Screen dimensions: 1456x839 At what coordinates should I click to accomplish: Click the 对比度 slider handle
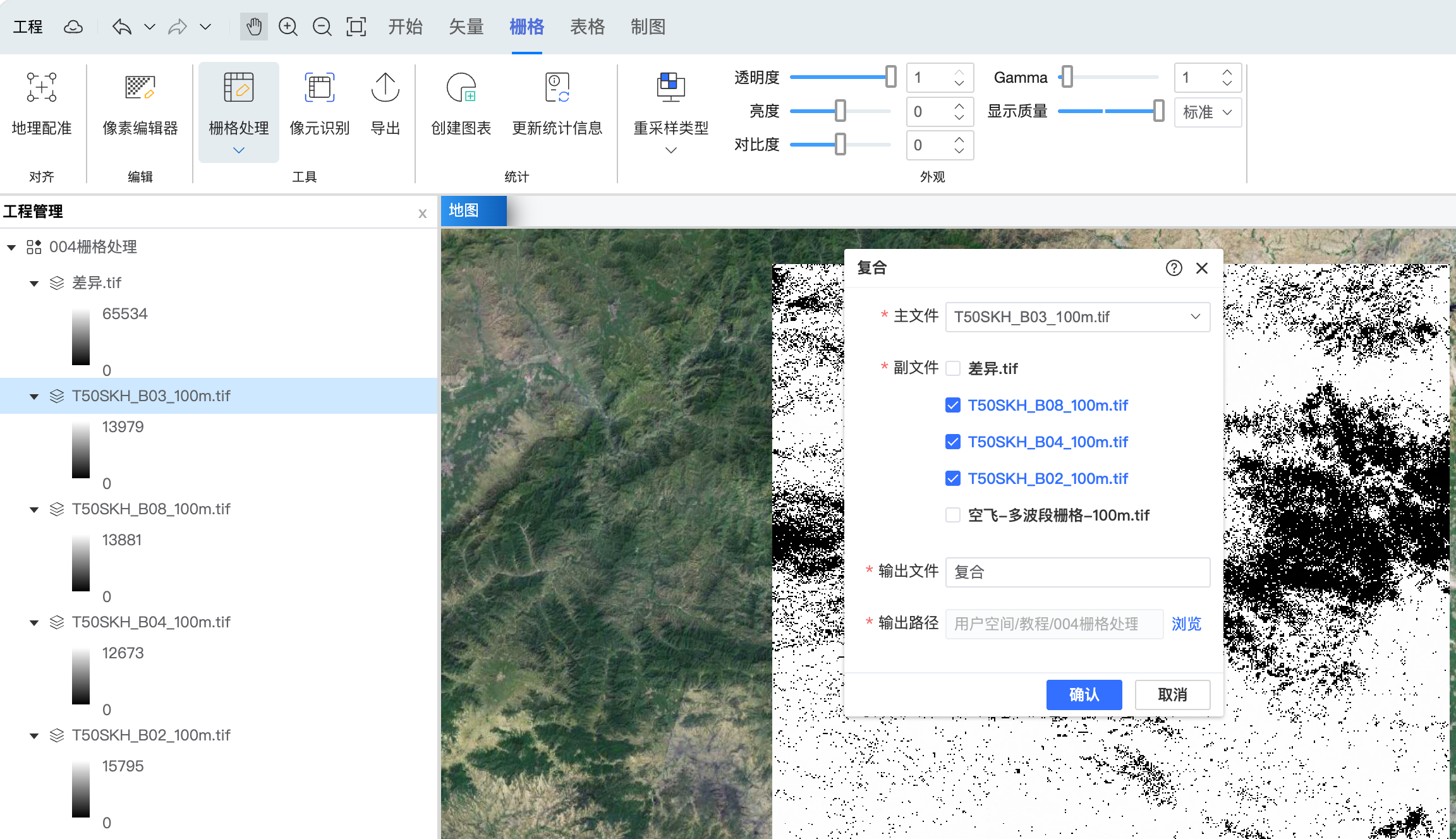pos(840,144)
